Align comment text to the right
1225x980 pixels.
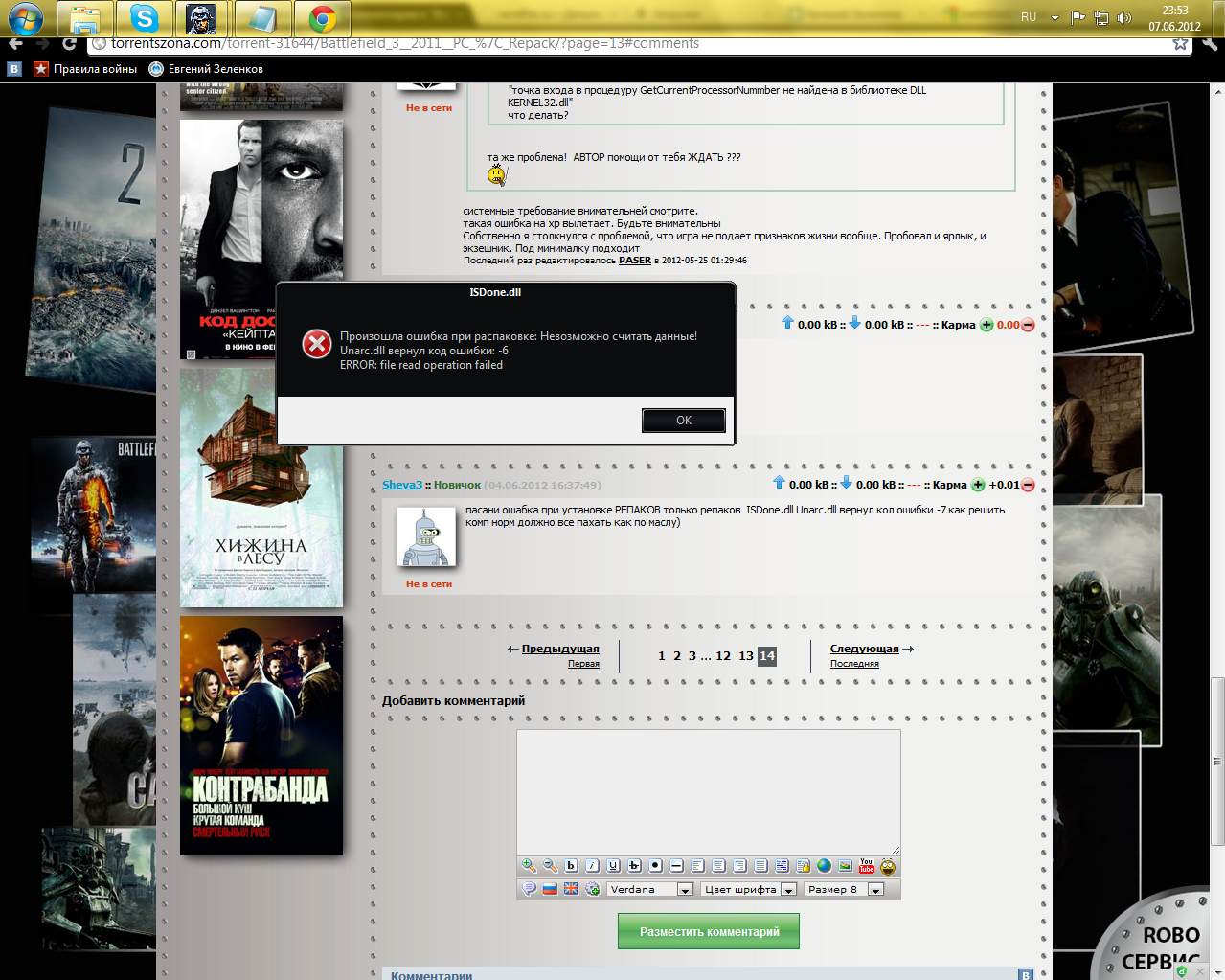click(x=739, y=866)
